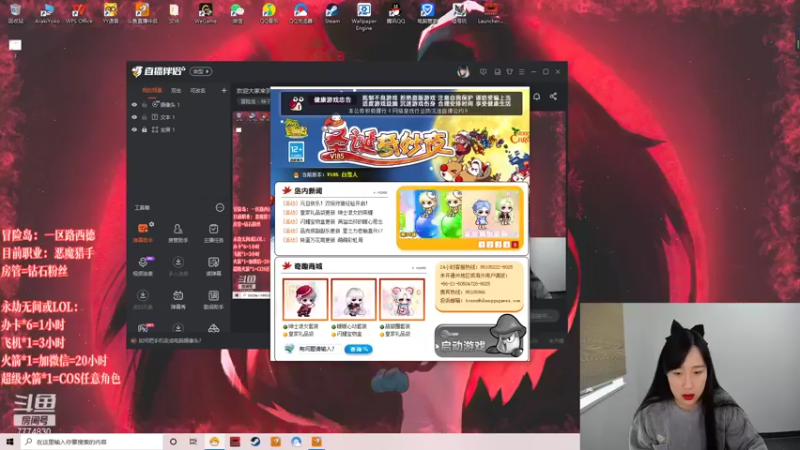Click the user avatar in 直播伴侣 title bar
The width and height of the screenshot is (800, 450).
pos(463,72)
